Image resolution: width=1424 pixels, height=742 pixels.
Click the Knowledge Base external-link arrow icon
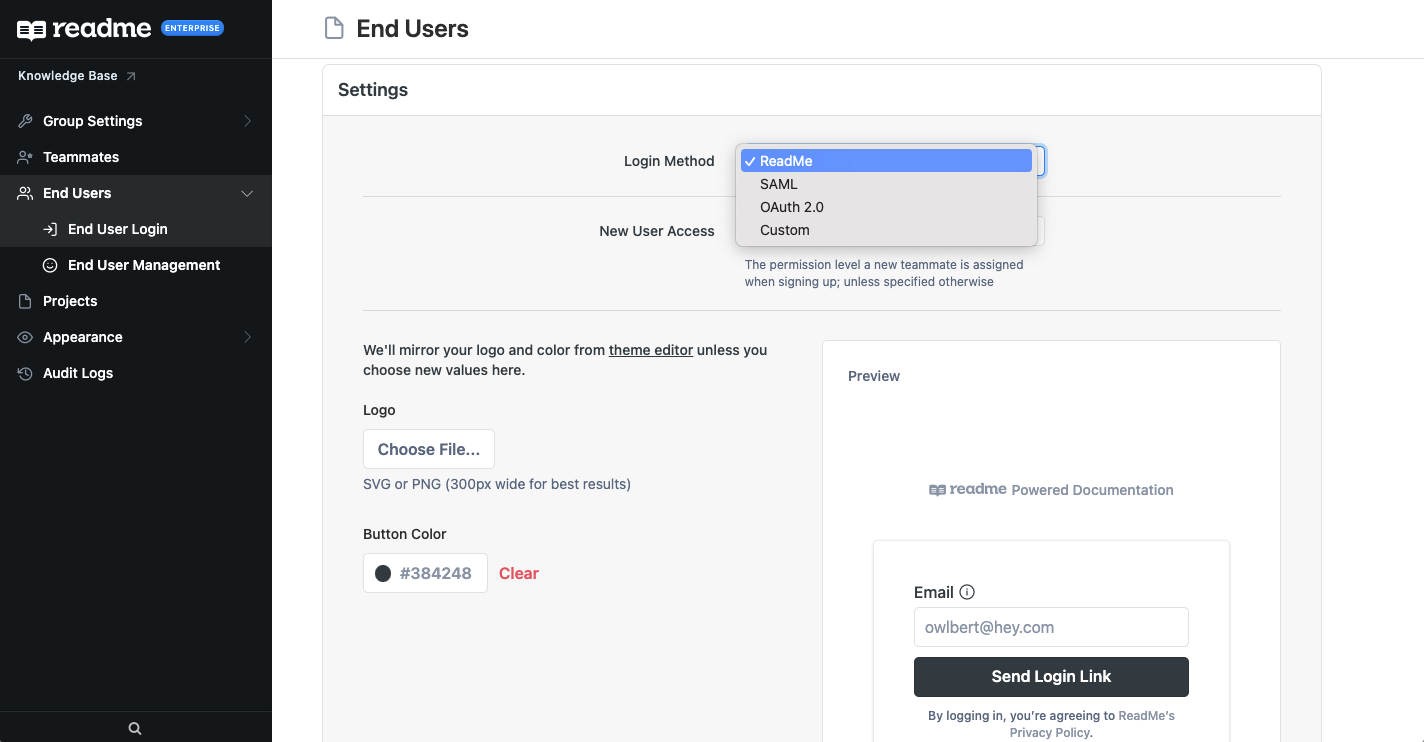coord(131,76)
